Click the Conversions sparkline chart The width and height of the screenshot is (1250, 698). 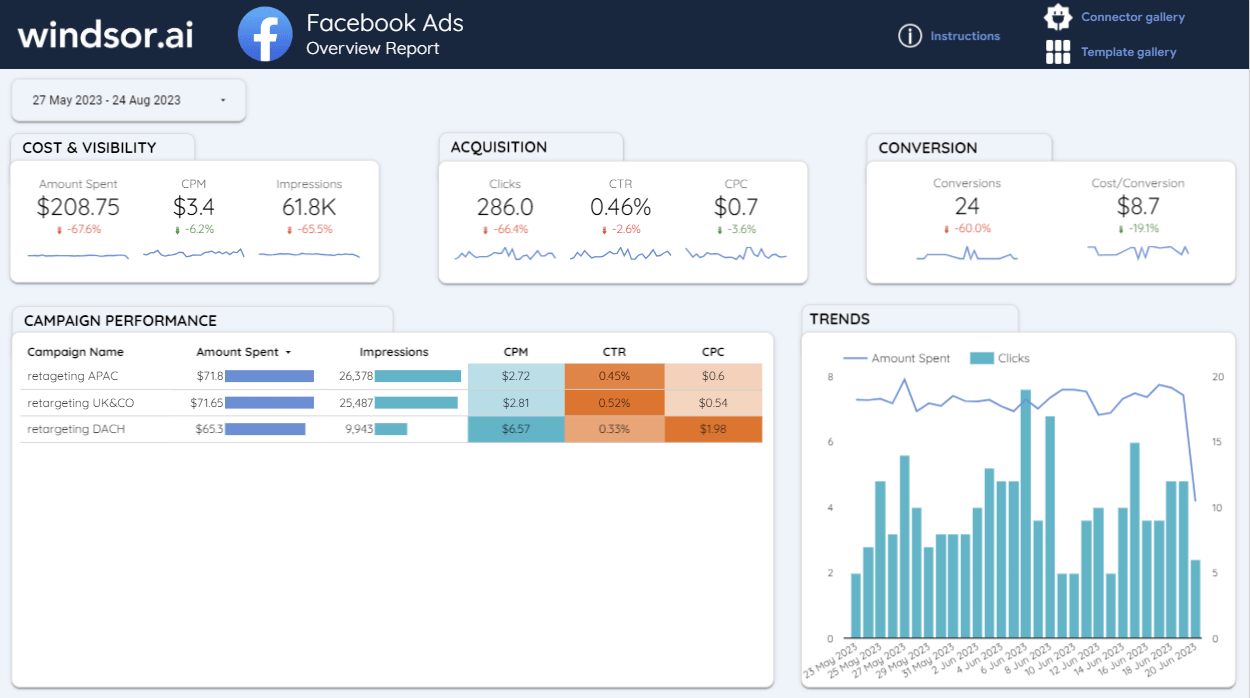pyautogui.click(x=966, y=254)
